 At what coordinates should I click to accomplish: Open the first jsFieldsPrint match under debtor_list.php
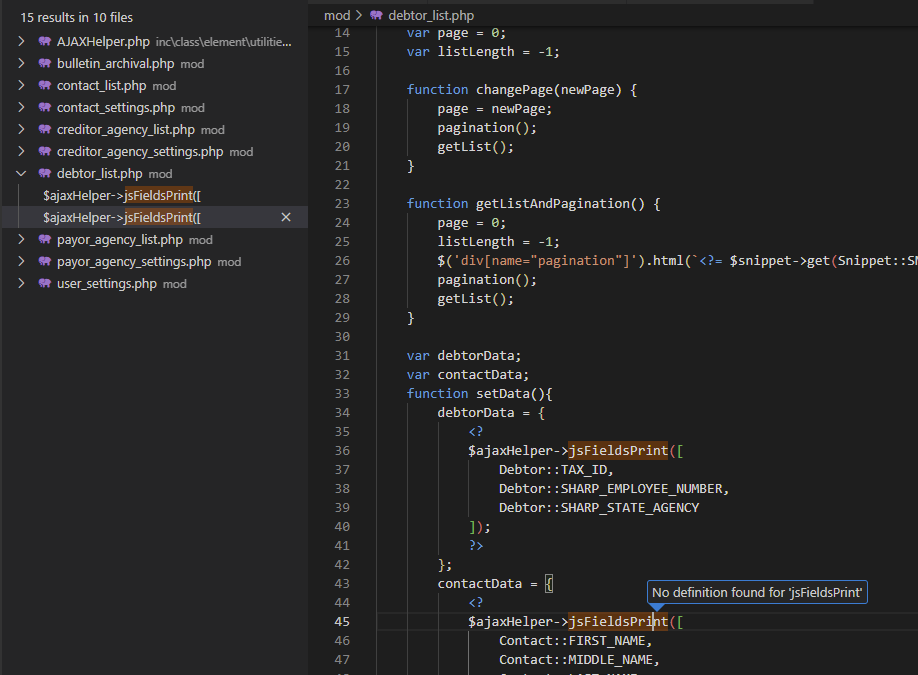[122, 196]
